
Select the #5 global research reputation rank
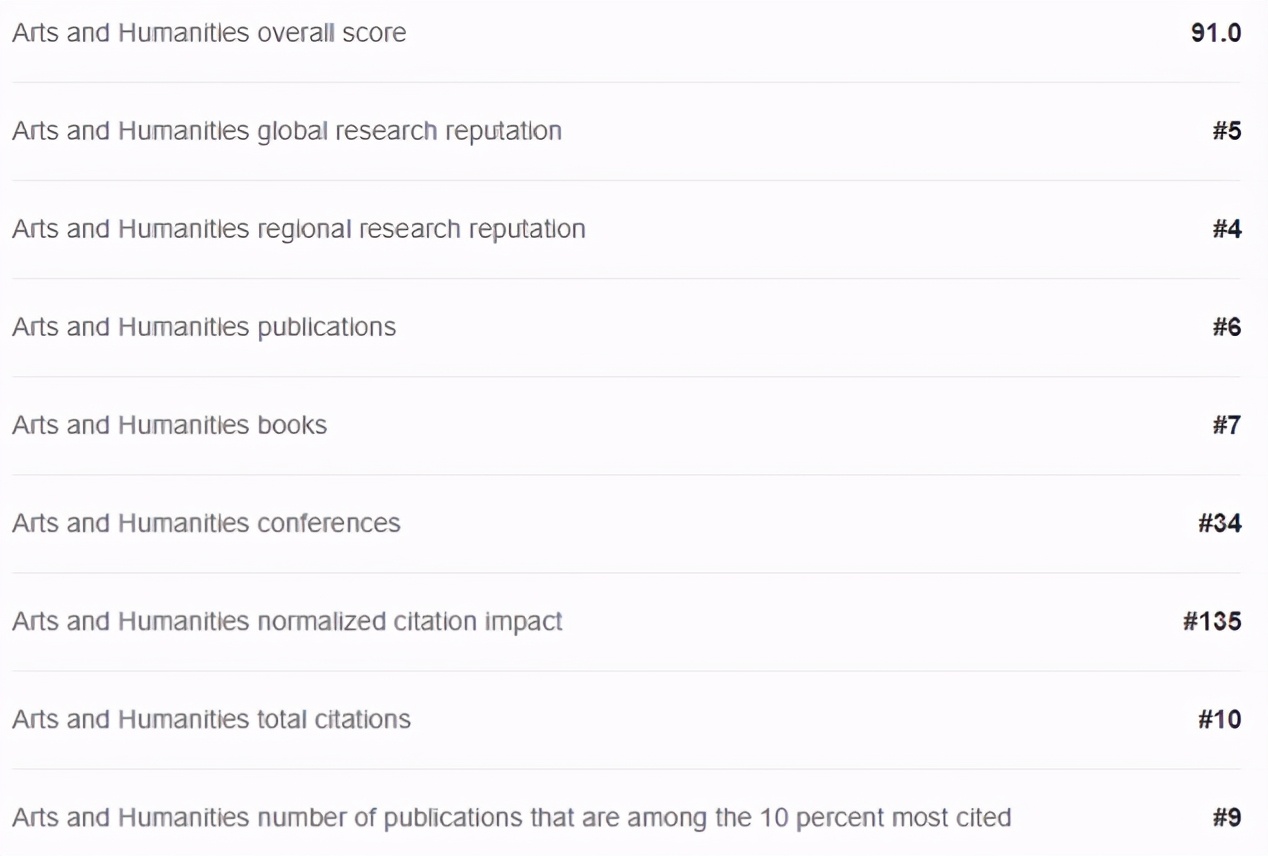(x=1226, y=131)
